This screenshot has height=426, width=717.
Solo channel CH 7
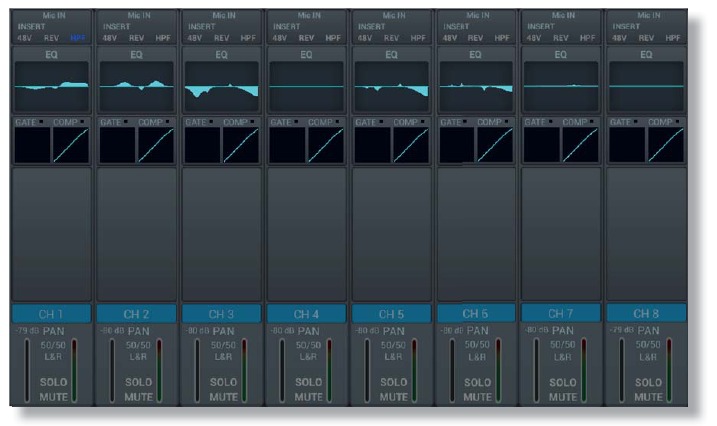pyautogui.click(x=563, y=382)
